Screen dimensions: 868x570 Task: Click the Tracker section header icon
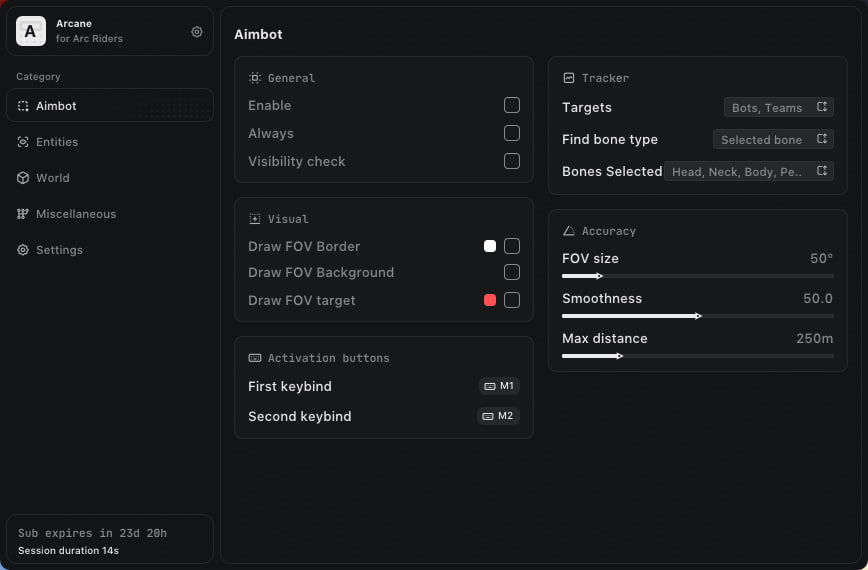click(569, 78)
